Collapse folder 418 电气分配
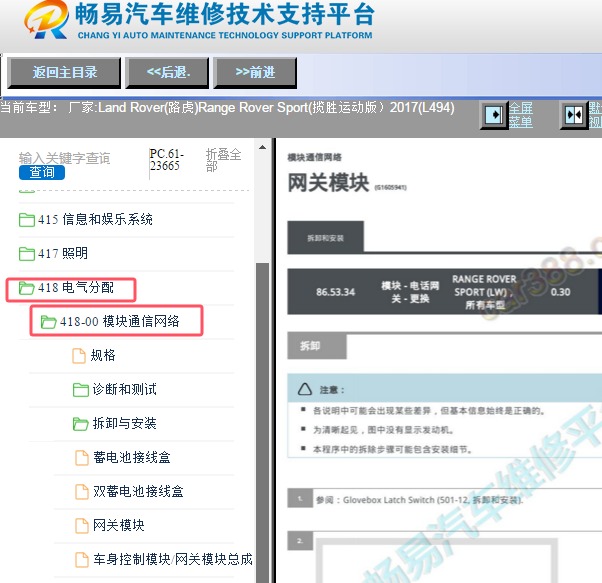The image size is (602, 583). tap(75, 287)
